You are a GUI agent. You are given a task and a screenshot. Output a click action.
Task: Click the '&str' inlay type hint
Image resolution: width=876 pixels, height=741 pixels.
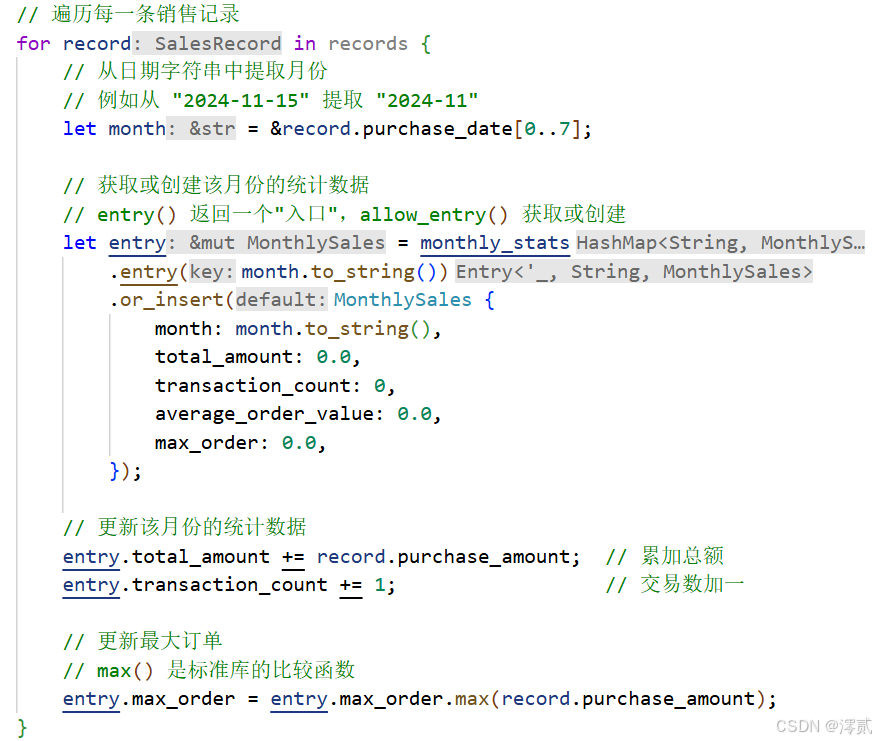coord(212,129)
